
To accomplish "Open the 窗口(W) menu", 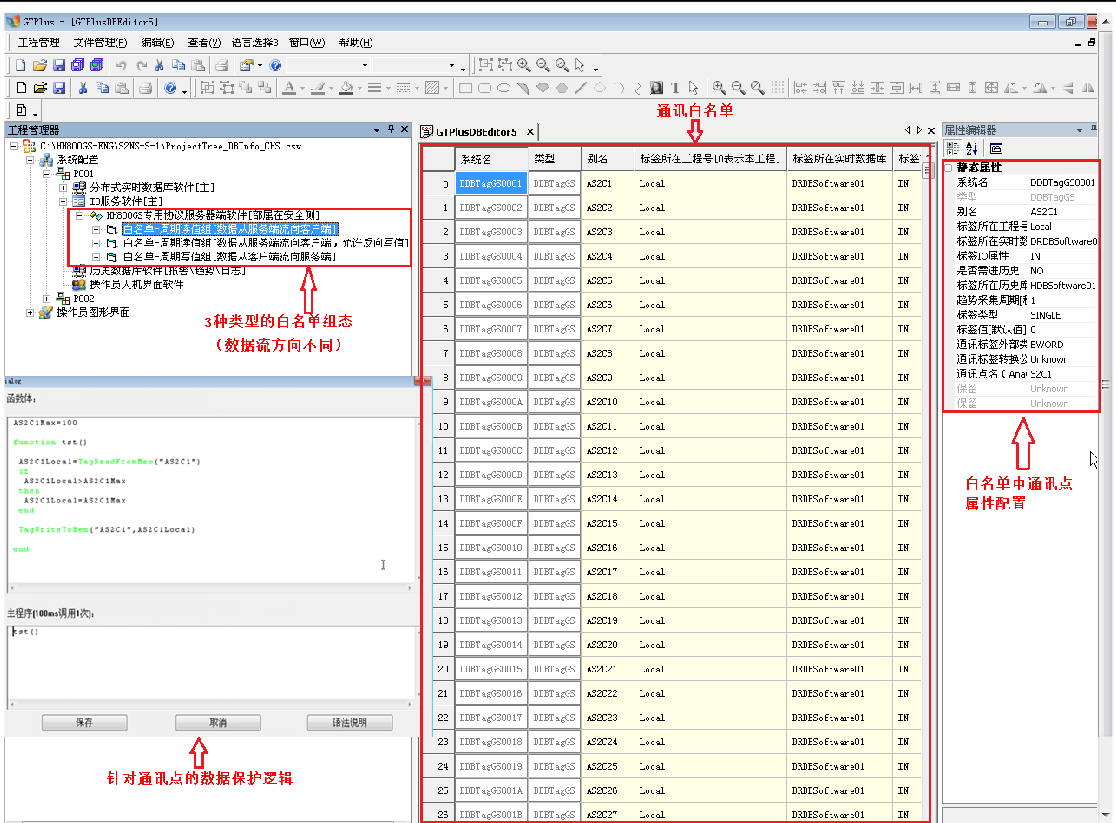I will click(x=306, y=42).
